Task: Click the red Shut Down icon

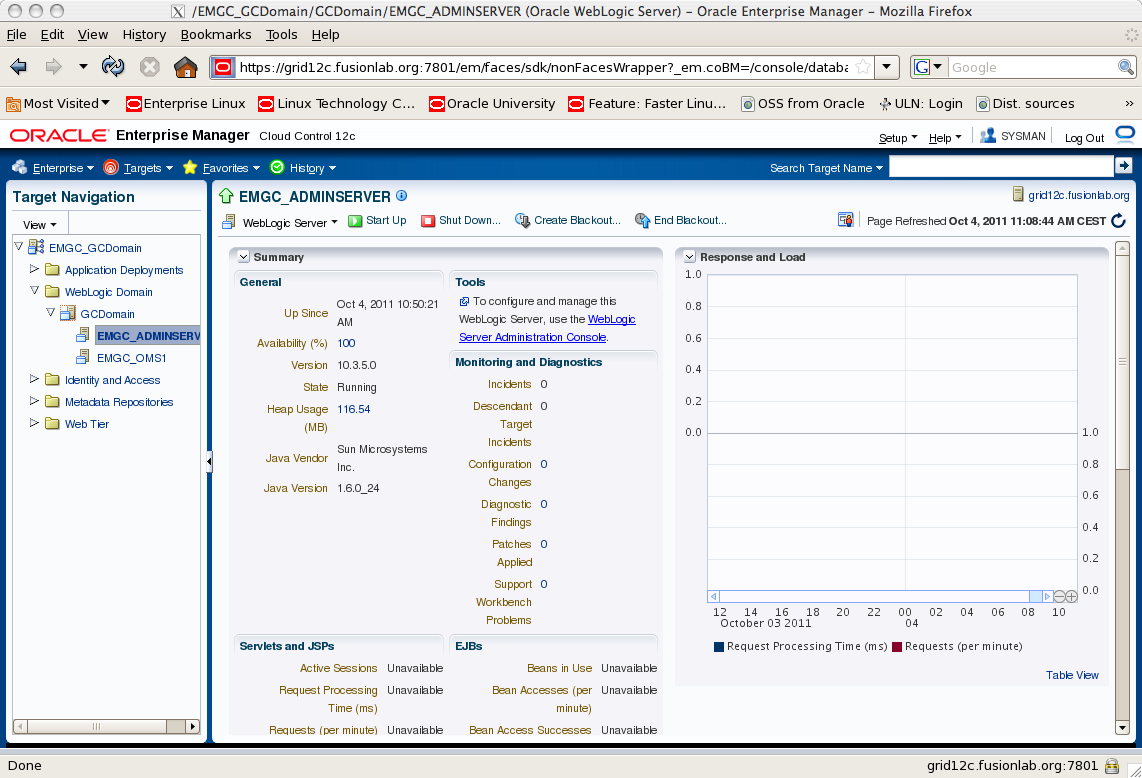Action: (x=430, y=220)
